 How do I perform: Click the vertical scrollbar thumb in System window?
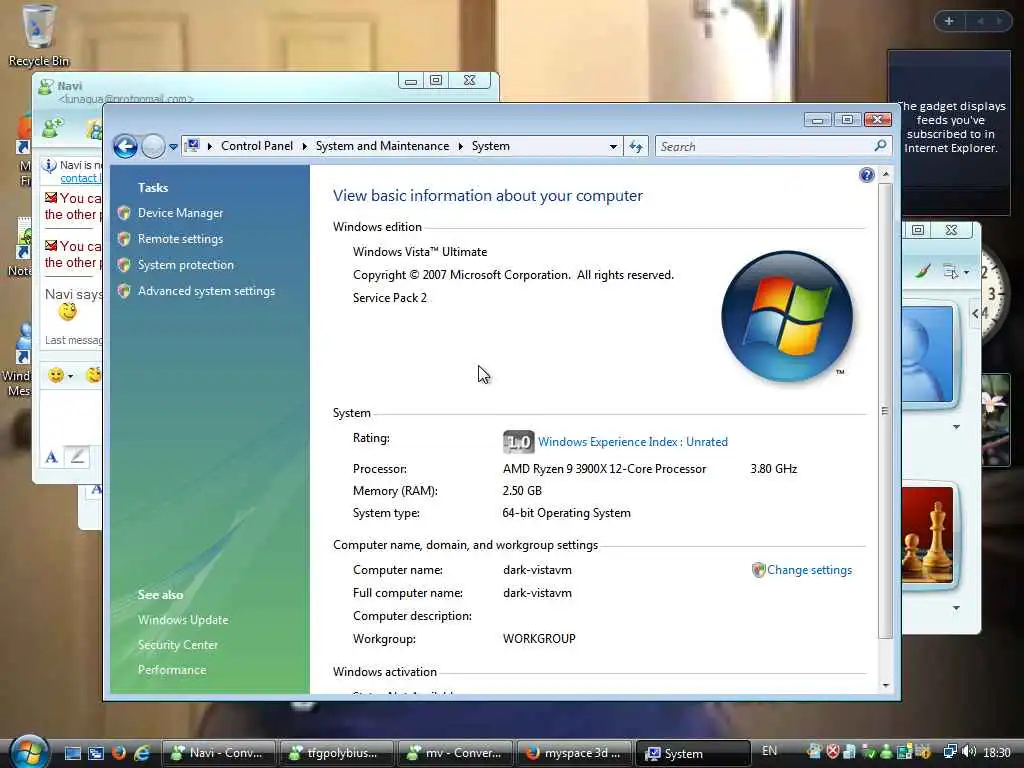point(886,411)
